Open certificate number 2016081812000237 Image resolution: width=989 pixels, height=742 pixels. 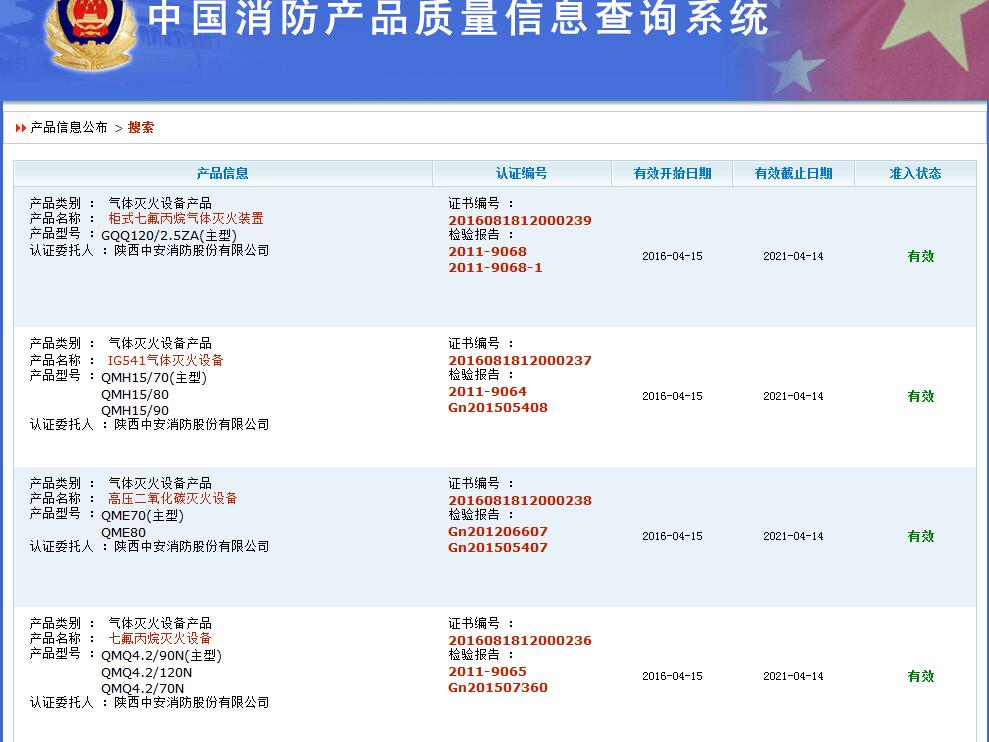(519, 360)
